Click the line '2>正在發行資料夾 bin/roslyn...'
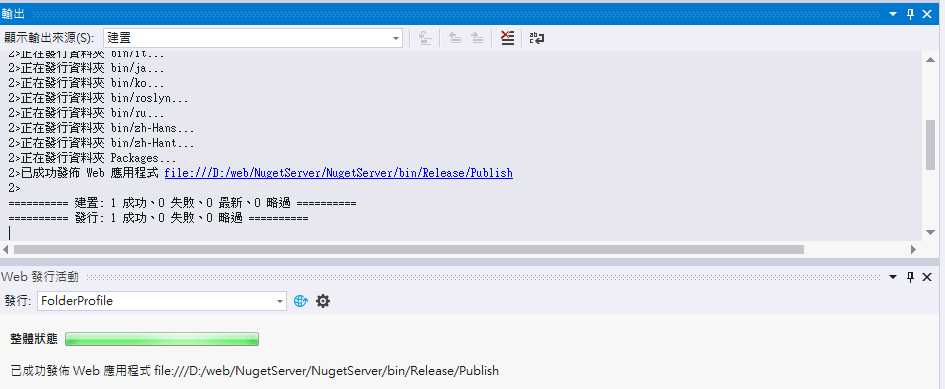 pos(99,98)
